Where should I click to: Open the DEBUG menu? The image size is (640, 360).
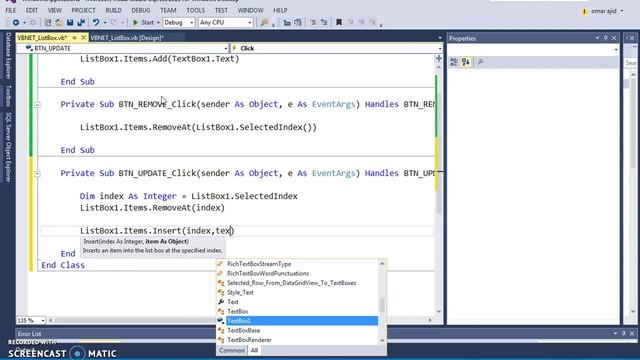(141, 10)
